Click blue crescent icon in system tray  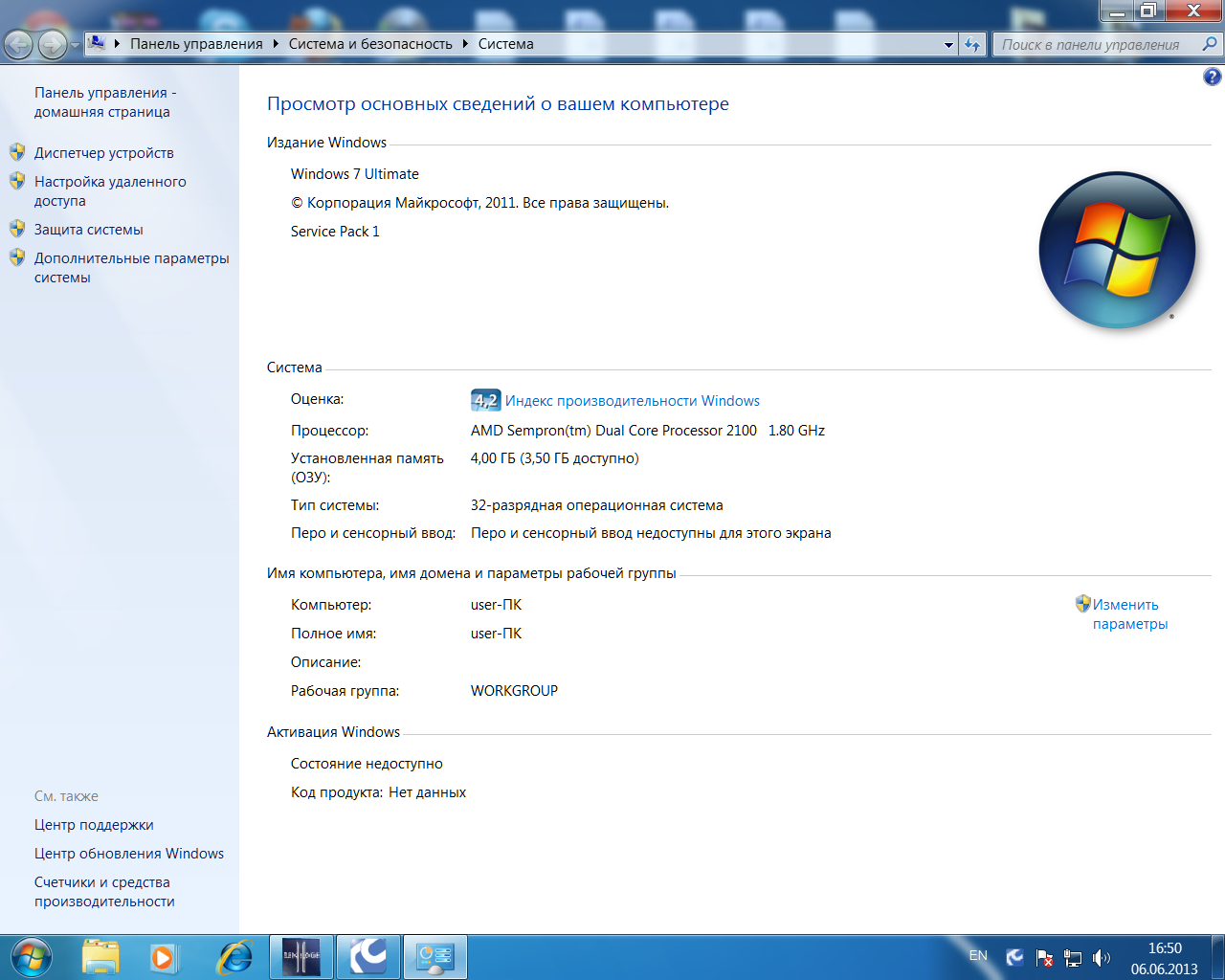click(1015, 957)
